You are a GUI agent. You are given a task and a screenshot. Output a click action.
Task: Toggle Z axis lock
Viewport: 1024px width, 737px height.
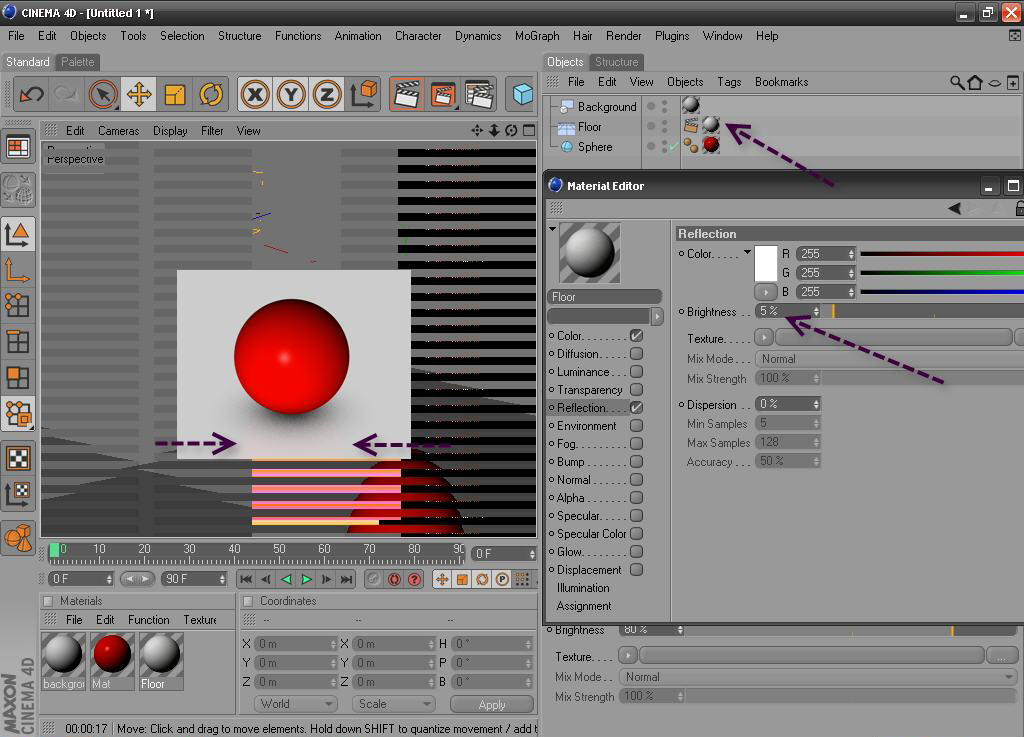coord(327,95)
